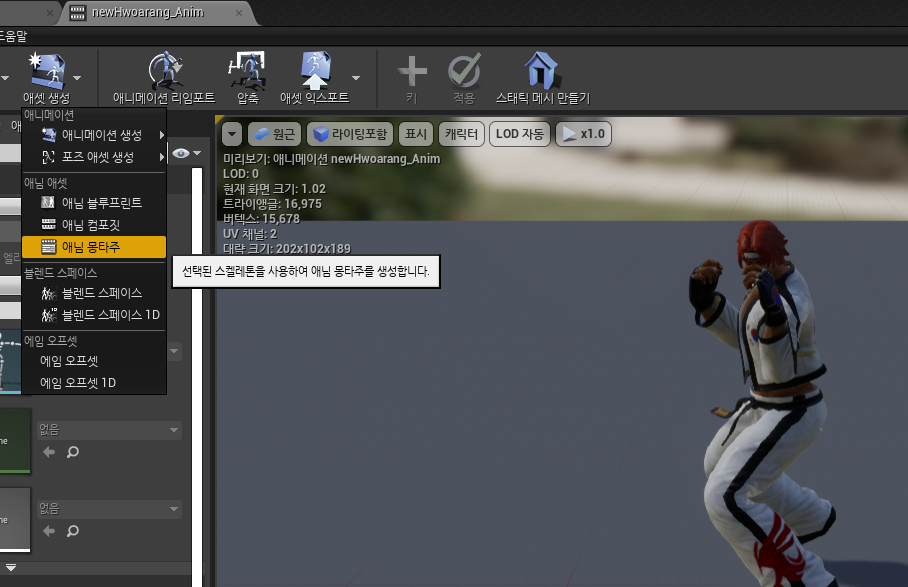This screenshot has width=908, height=587.
Task: Toggle the eye visibility filter icon
Action: tap(181, 153)
